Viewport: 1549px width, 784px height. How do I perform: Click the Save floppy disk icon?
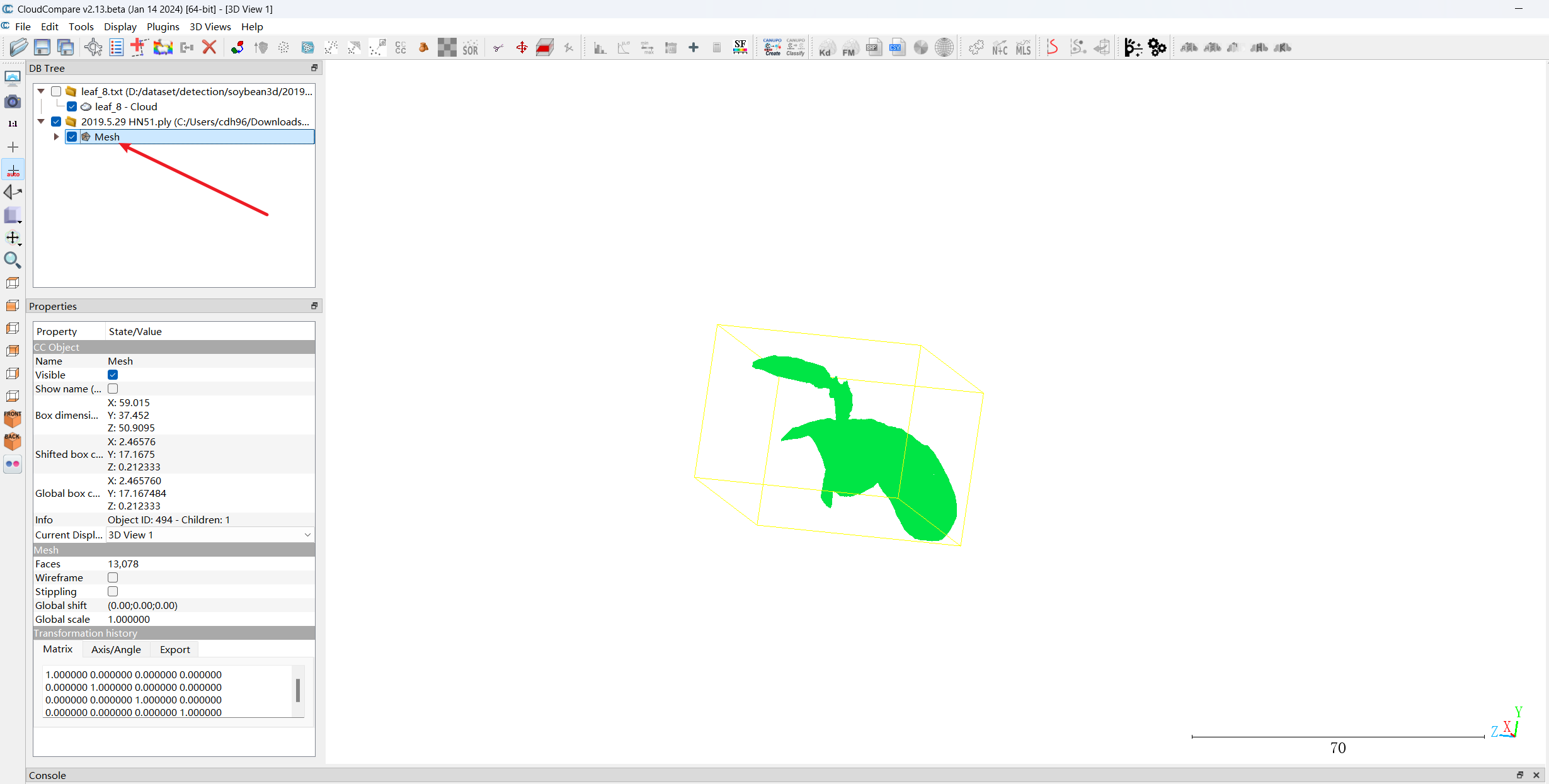[x=42, y=47]
